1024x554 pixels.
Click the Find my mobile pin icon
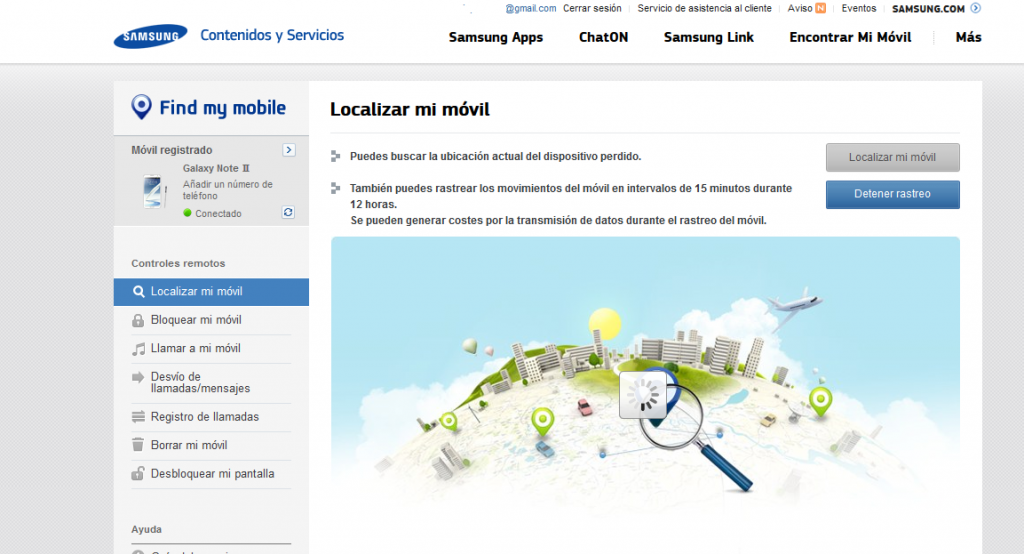click(141, 106)
